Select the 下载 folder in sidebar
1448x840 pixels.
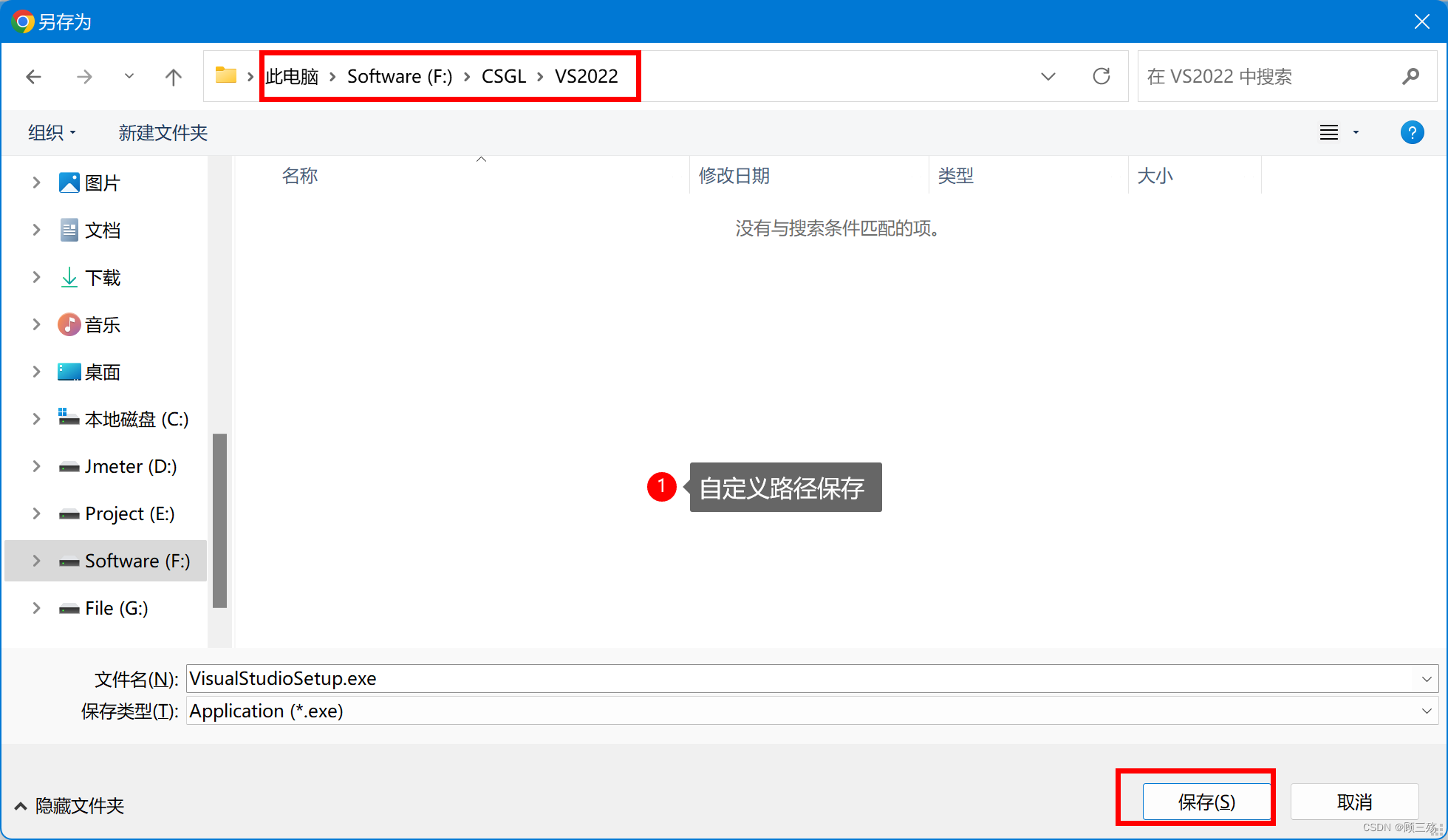[103, 277]
